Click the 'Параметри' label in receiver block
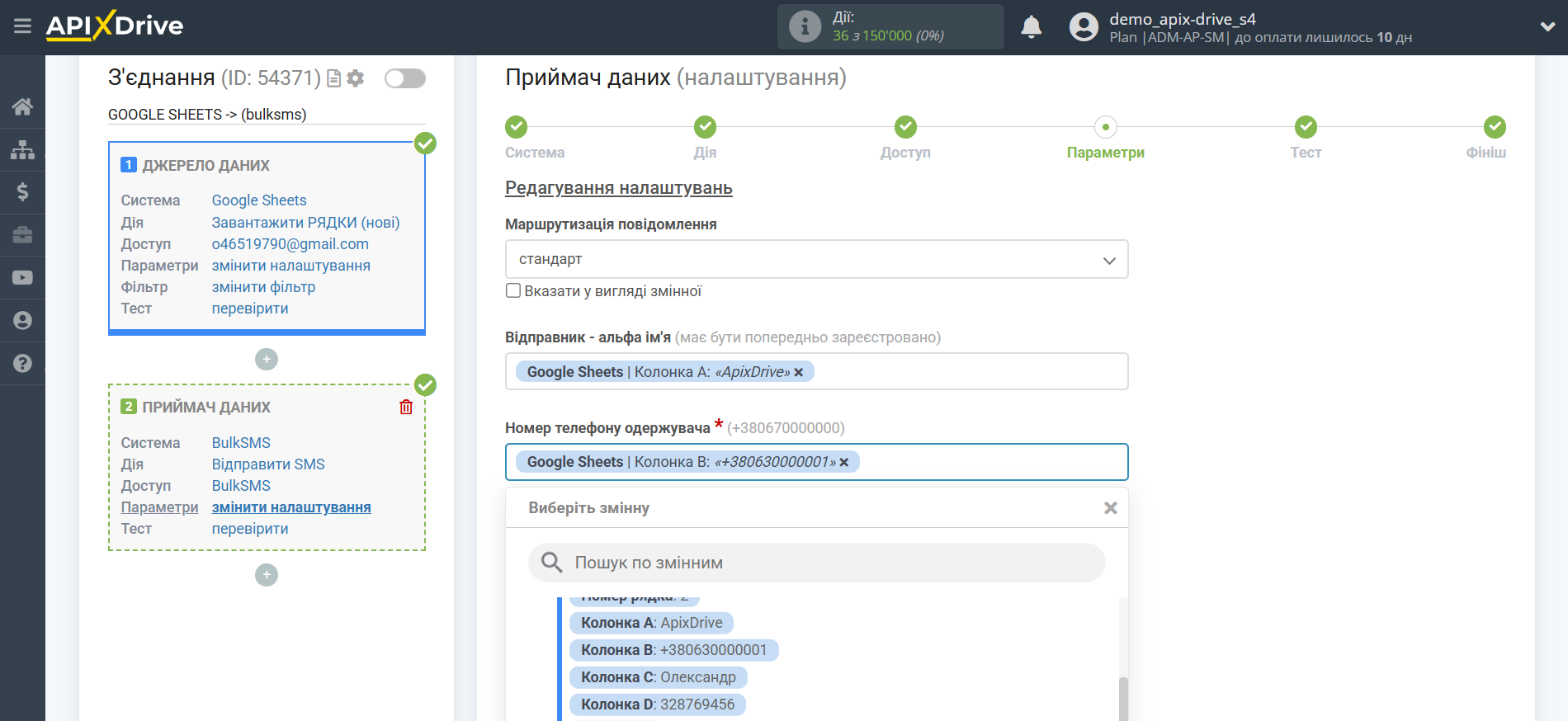Image resolution: width=1568 pixels, height=721 pixels. [159, 507]
